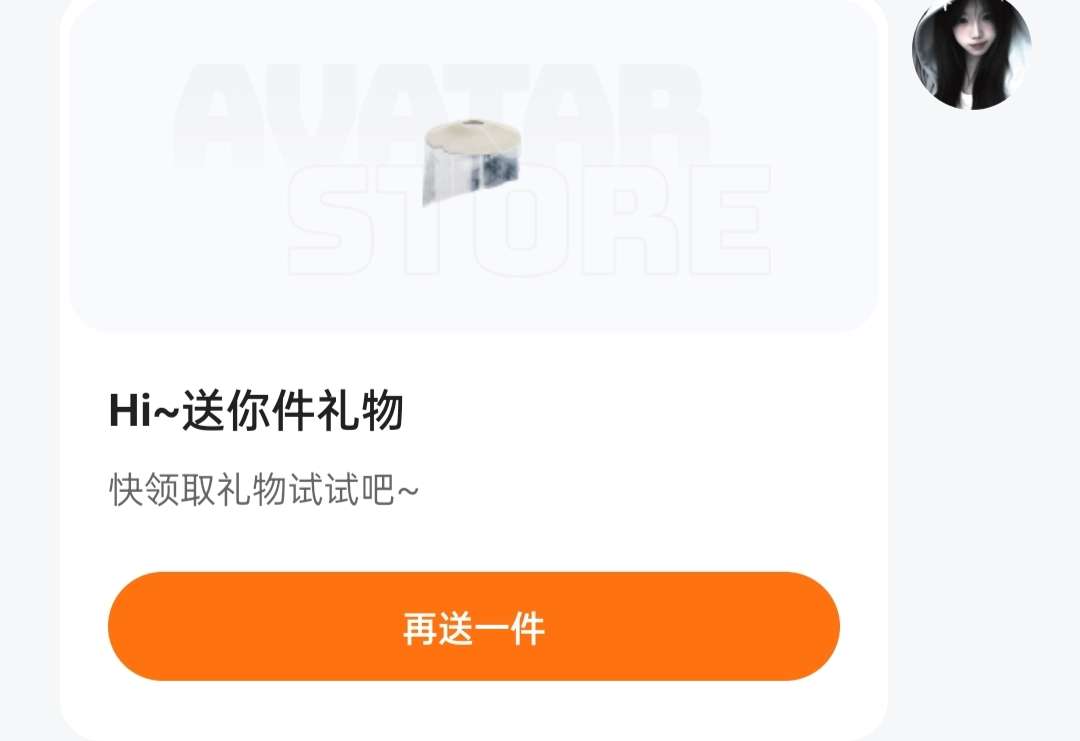The image size is (1080, 741).
Task: Tap the gifted hat item image
Action: point(471,161)
